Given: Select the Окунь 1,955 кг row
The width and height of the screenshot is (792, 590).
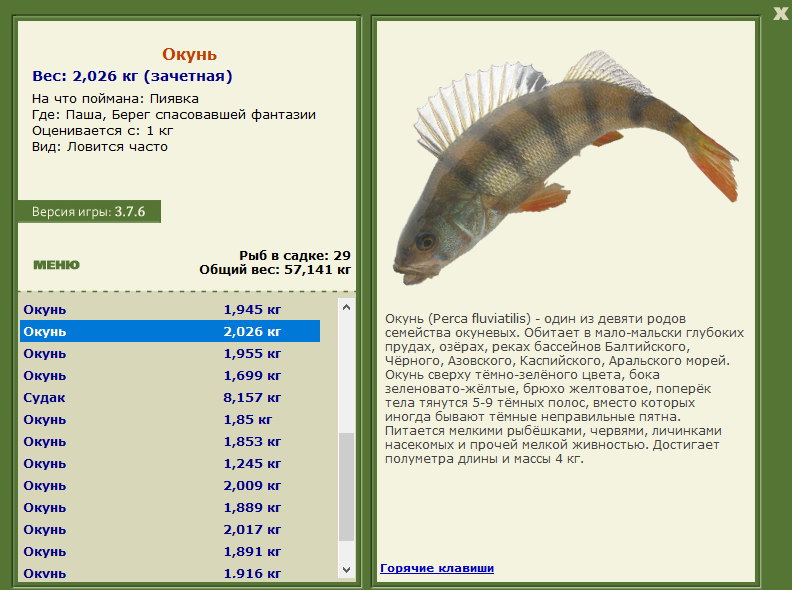Looking at the screenshot, I should [x=170, y=354].
